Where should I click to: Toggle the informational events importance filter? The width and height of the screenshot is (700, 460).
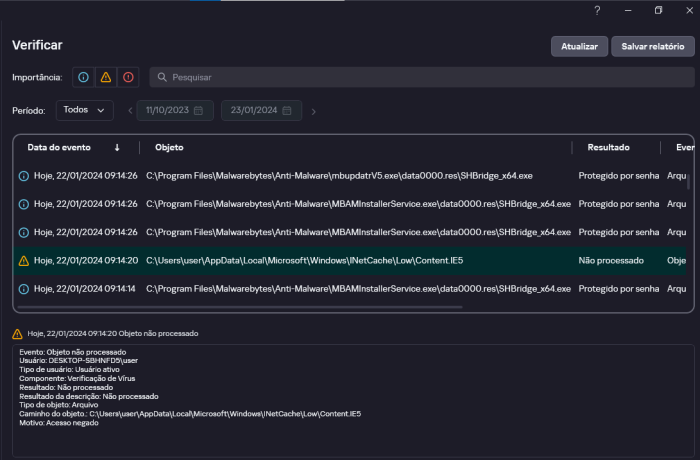[x=84, y=77]
